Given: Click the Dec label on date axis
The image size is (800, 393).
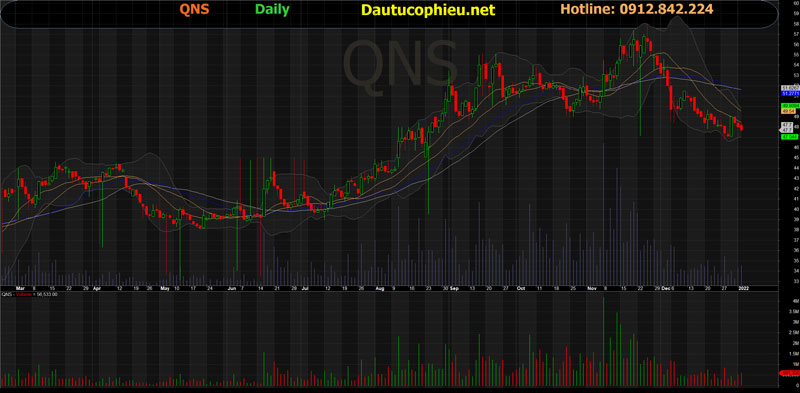Looking at the screenshot, I should [665, 288].
